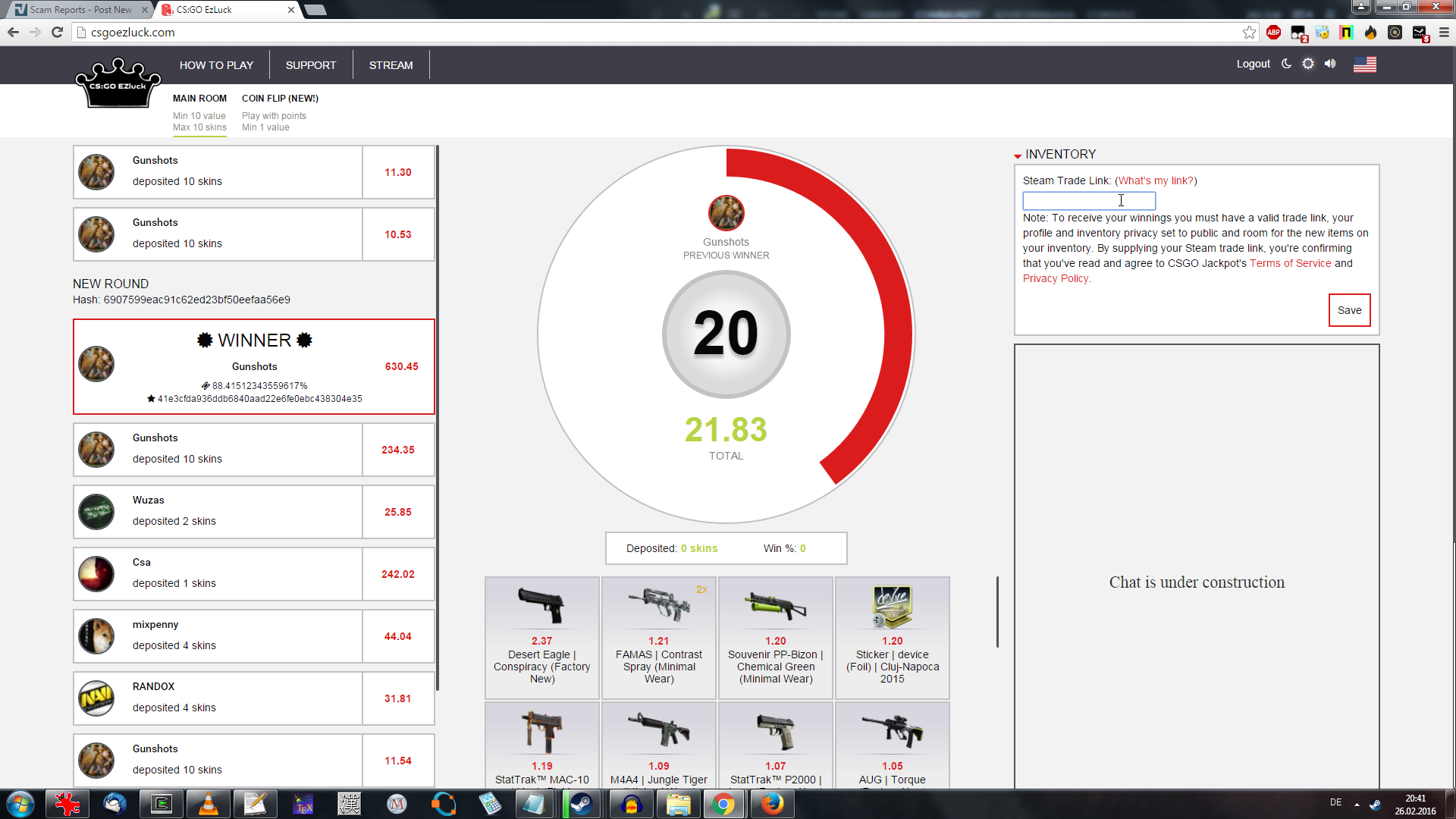Collapse the INVENTORY panel arrow
Screen dimensions: 1456x819
click(1018, 155)
